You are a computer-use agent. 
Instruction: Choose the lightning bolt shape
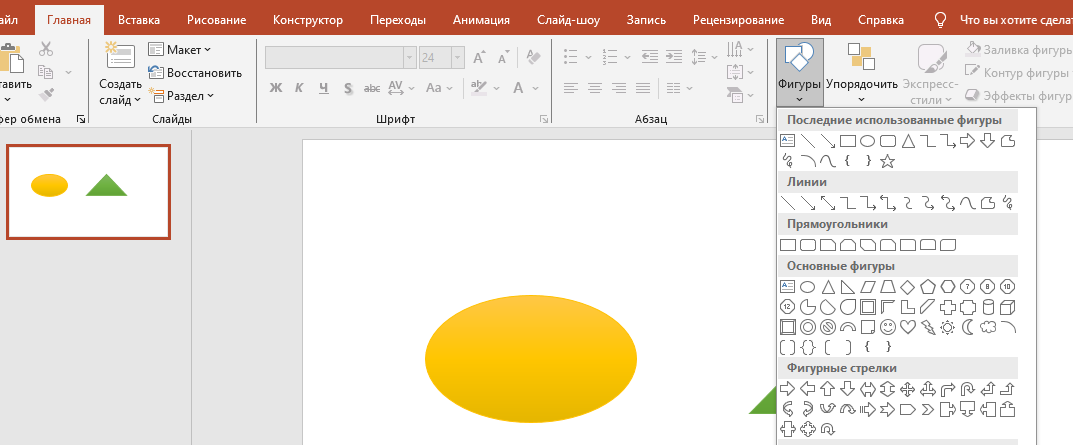tap(927, 327)
